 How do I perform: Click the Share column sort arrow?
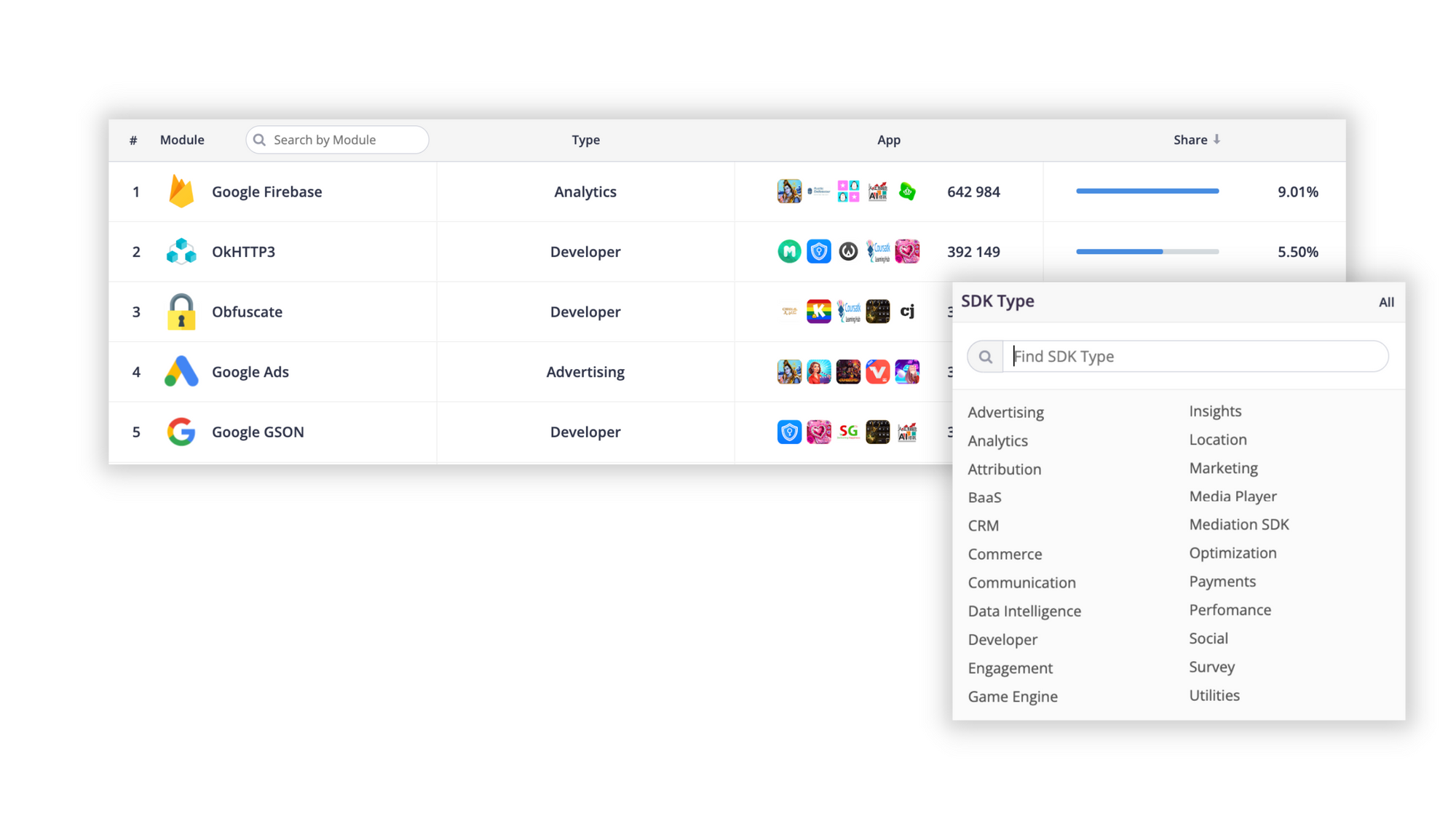click(x=1216, y=139)
